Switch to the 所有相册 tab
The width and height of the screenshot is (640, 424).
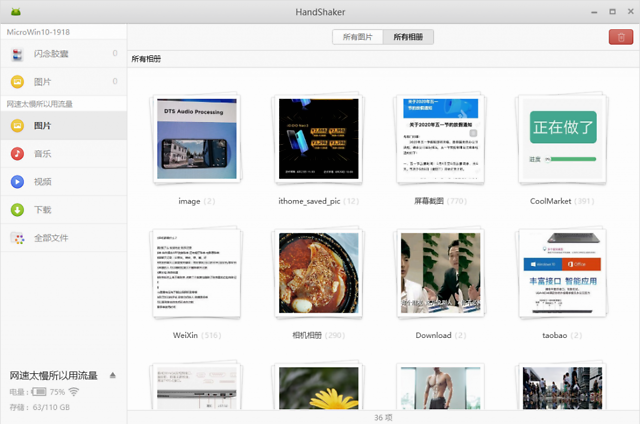tap(408, 37)
